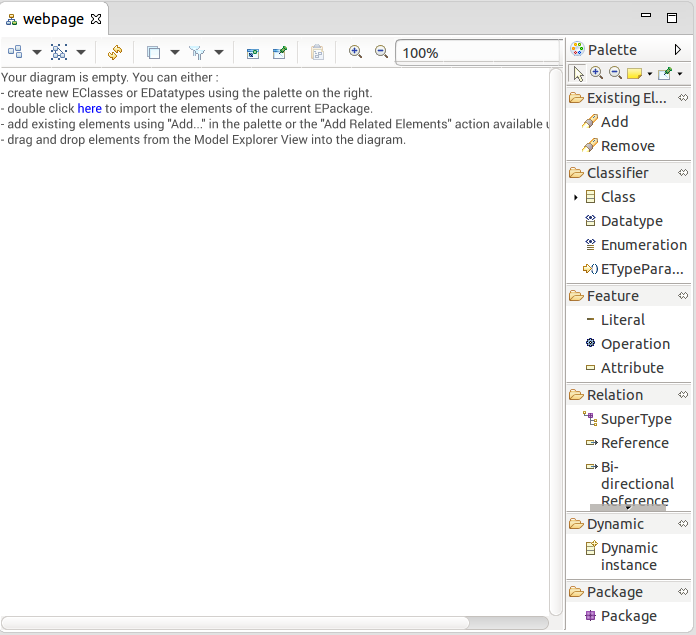Click the blue 'here' import link

(90, 109)
